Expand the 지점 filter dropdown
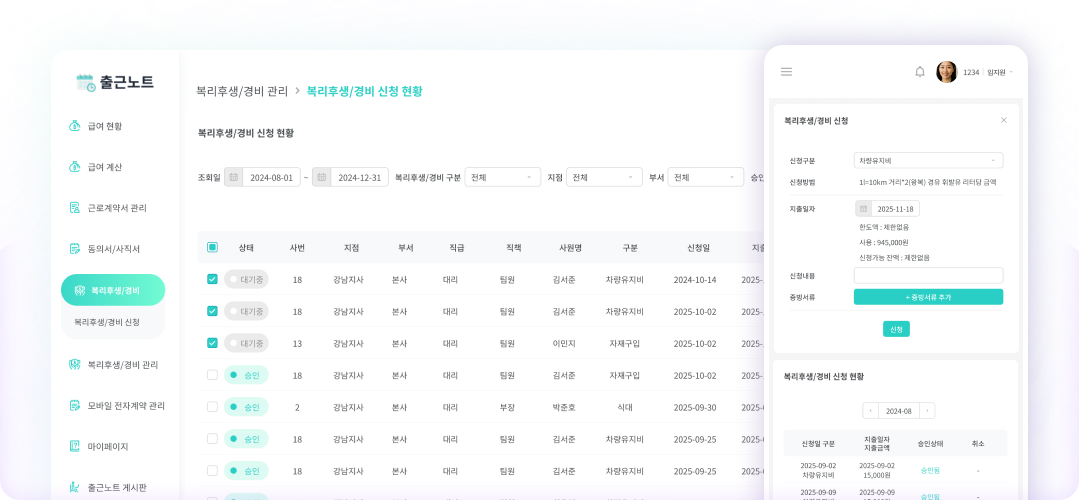 pos(604,177)
